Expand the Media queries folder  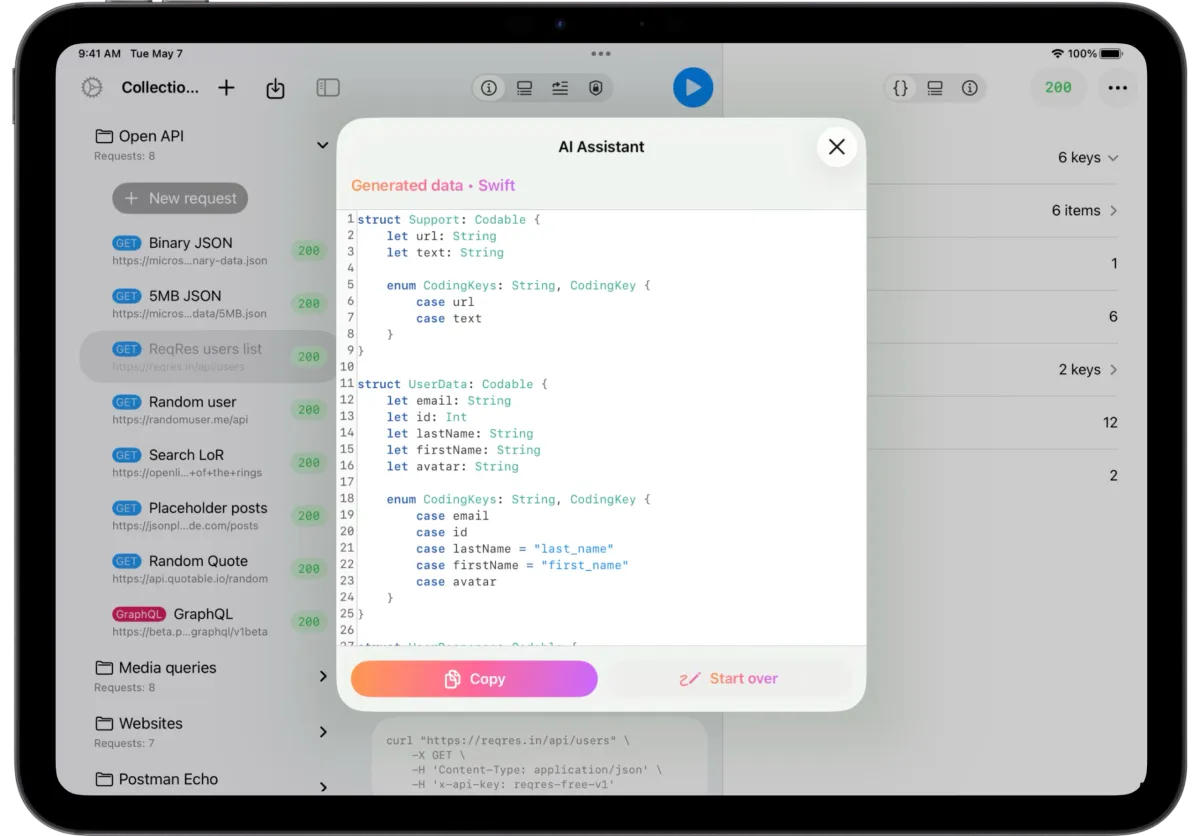(322, 676)
